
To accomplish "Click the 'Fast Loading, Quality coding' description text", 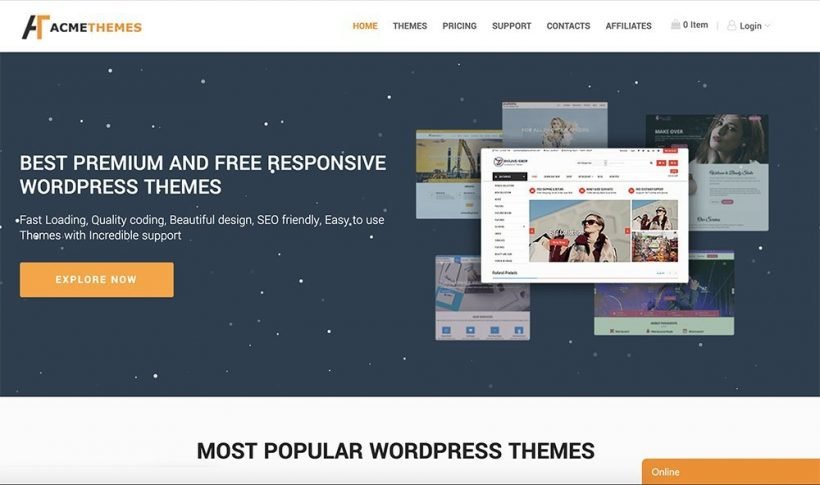I will coord(202,228).
